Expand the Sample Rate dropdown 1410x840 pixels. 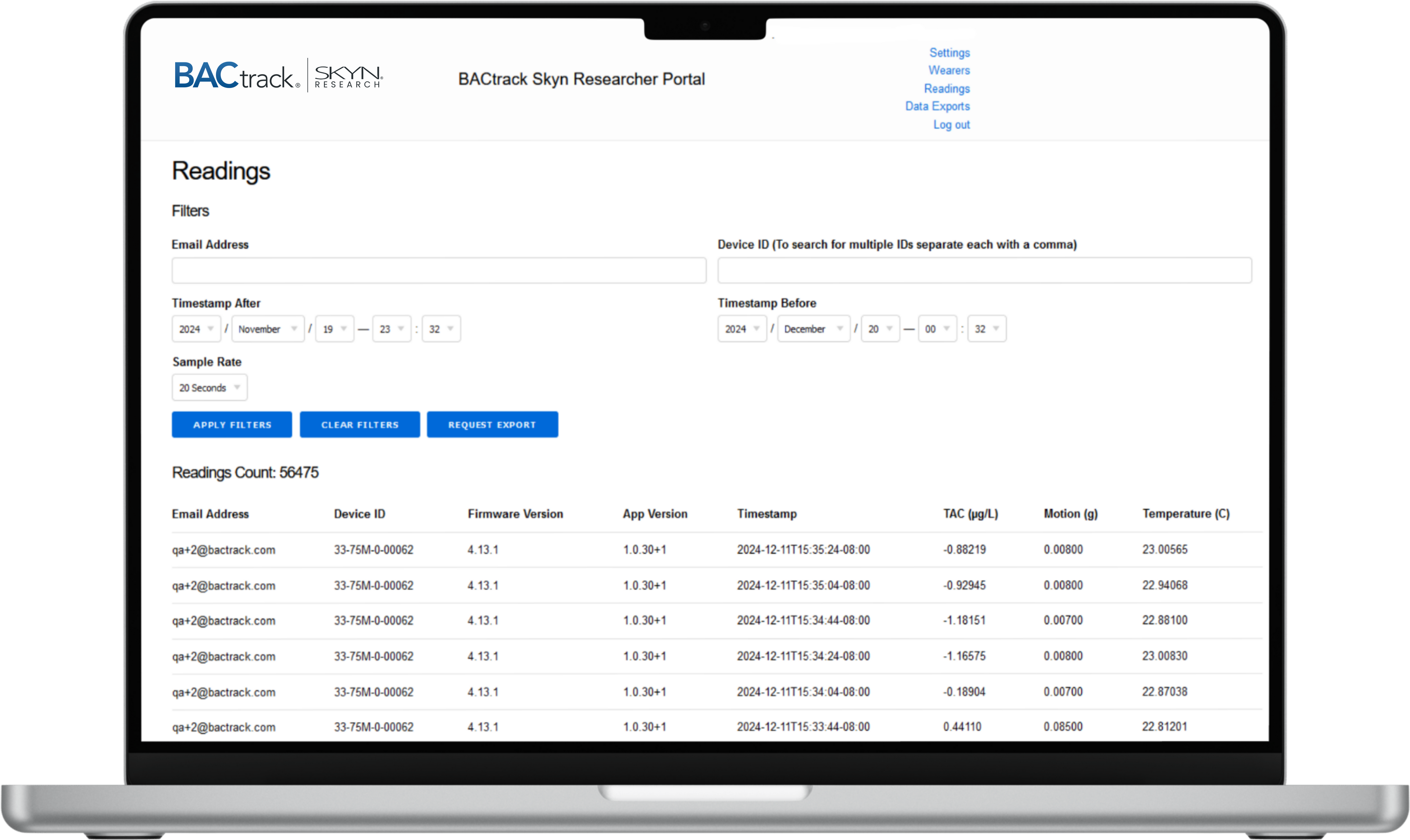[x=209, y=388]
